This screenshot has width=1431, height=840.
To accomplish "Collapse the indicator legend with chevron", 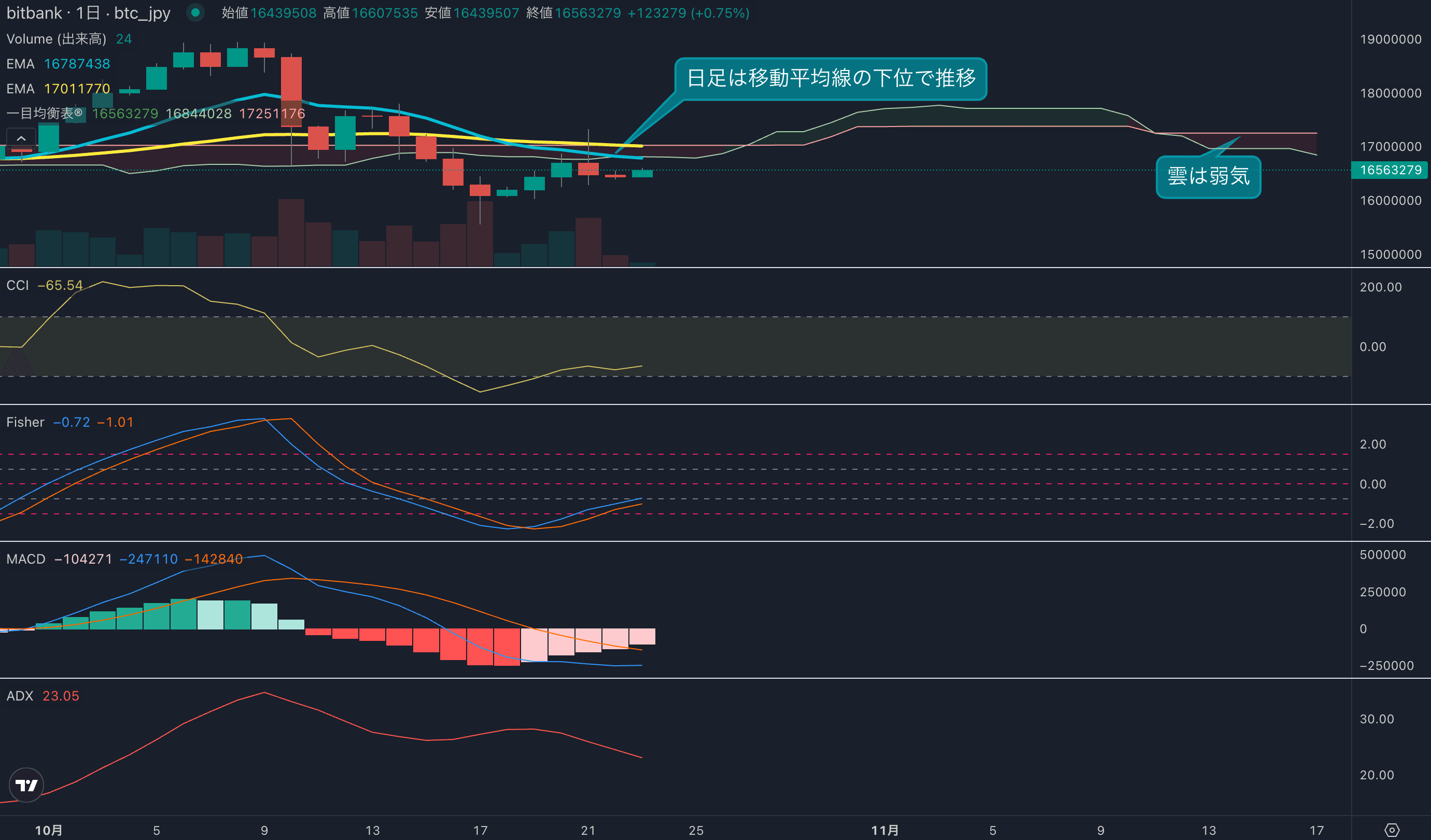I will pos(21,138).
